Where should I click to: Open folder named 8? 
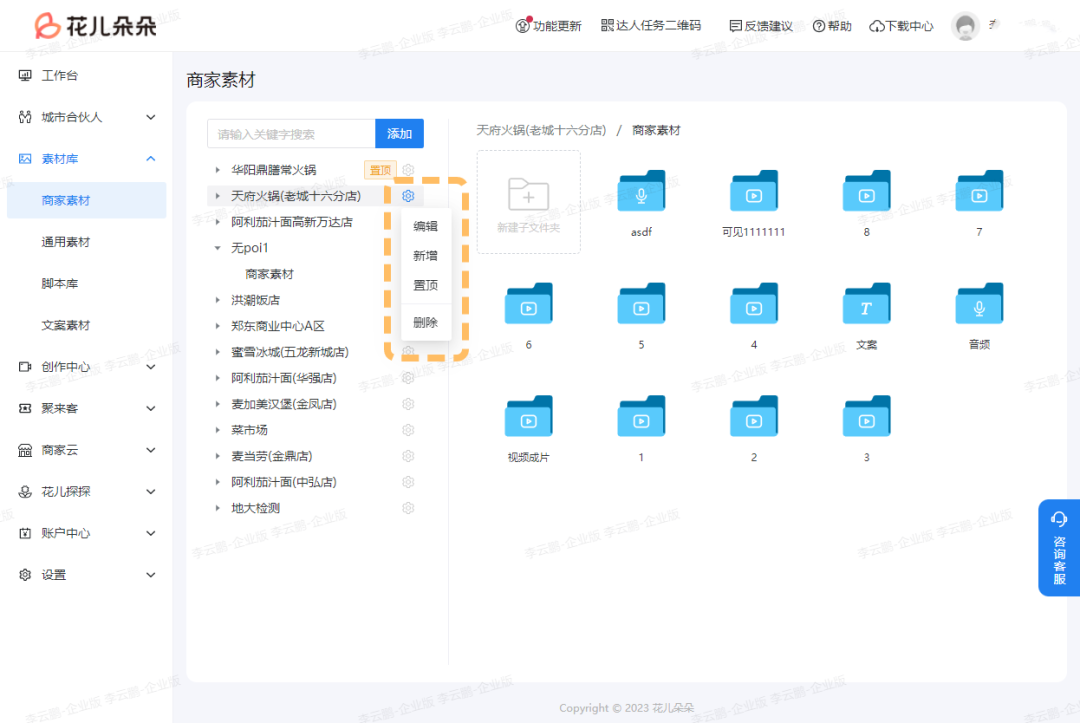tap(866, 191)
